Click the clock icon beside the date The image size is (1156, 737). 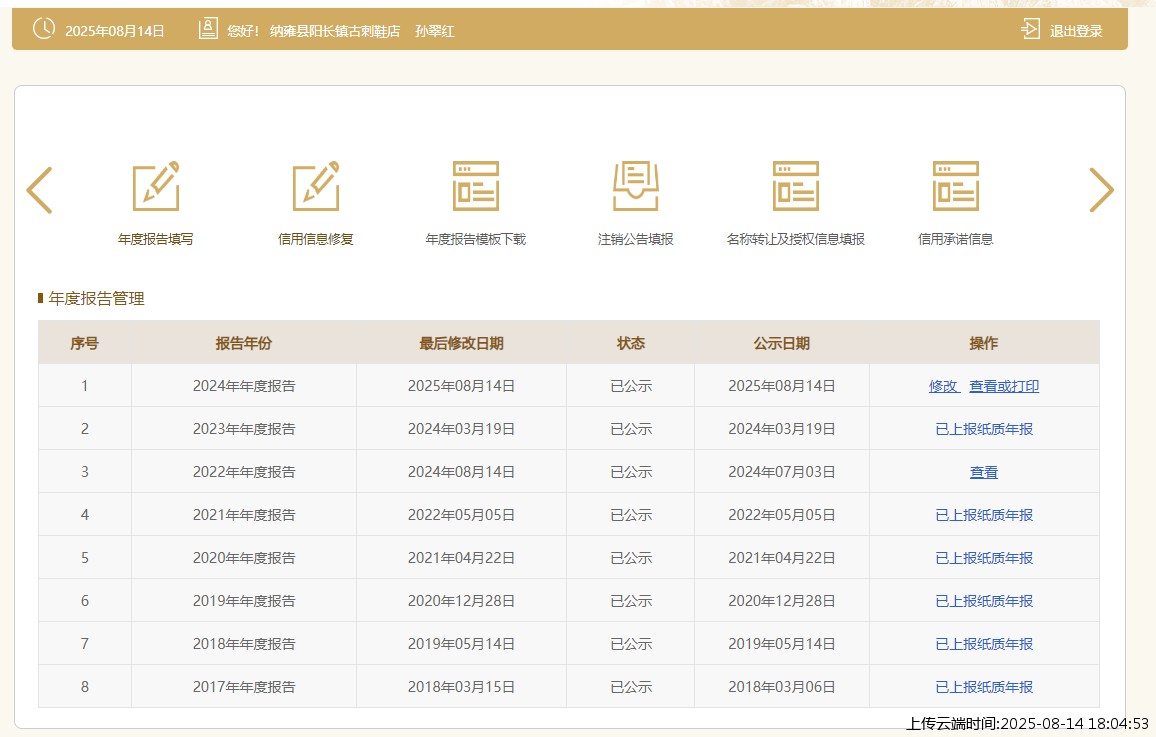point(43,29)
